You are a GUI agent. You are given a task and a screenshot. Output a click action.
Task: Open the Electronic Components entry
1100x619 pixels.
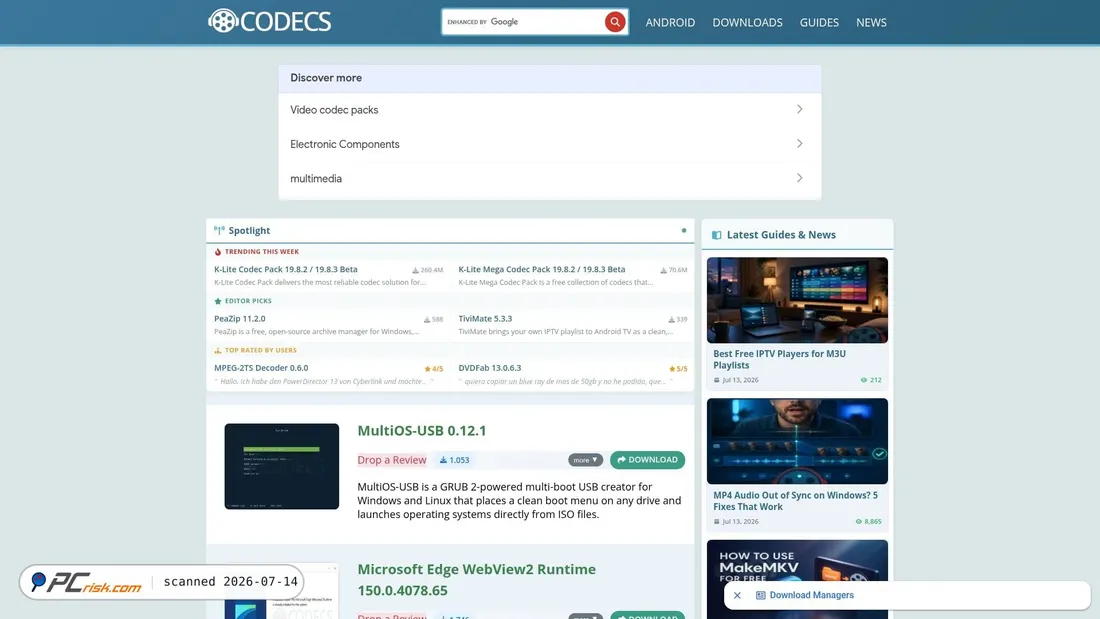coord(549,144)
